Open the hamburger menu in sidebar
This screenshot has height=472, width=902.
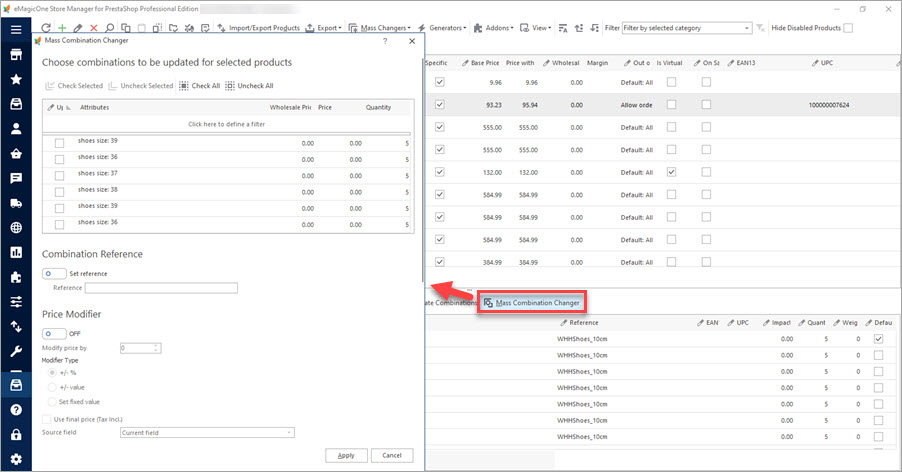click(16, 29)
